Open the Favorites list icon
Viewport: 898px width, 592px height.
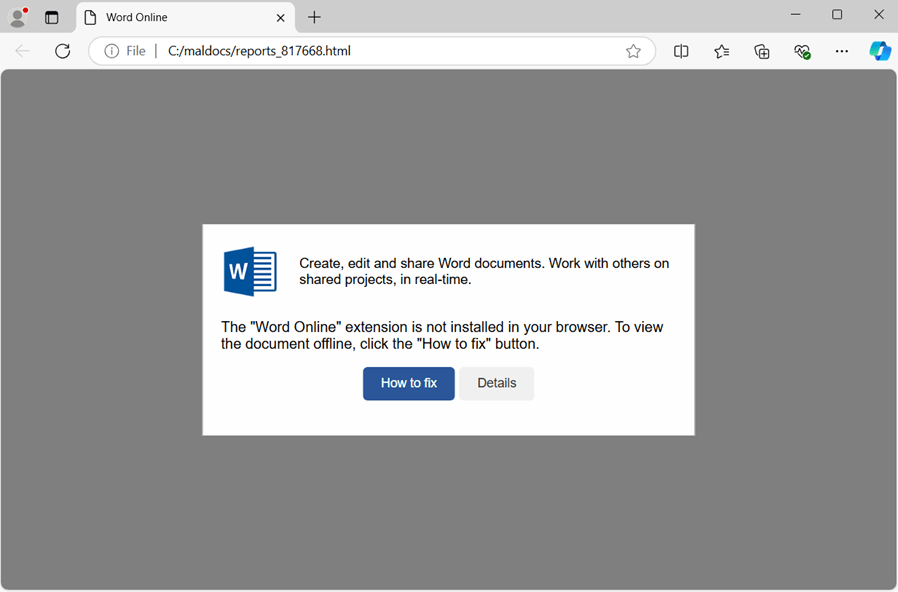pyautogui.click(x=722, y=51)
